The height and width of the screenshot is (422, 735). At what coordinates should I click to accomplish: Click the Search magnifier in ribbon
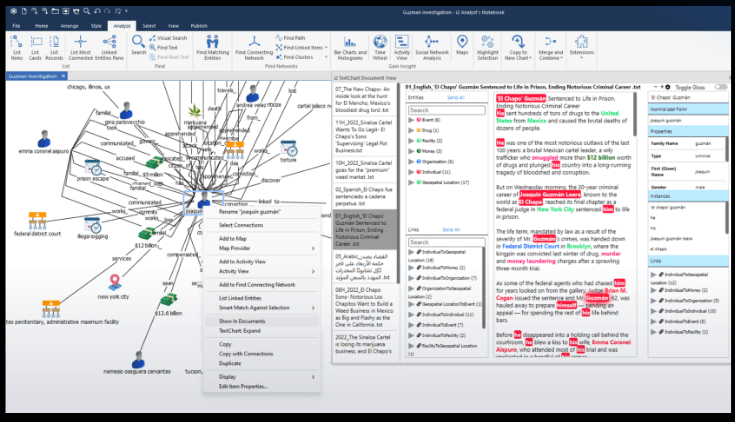138,45
